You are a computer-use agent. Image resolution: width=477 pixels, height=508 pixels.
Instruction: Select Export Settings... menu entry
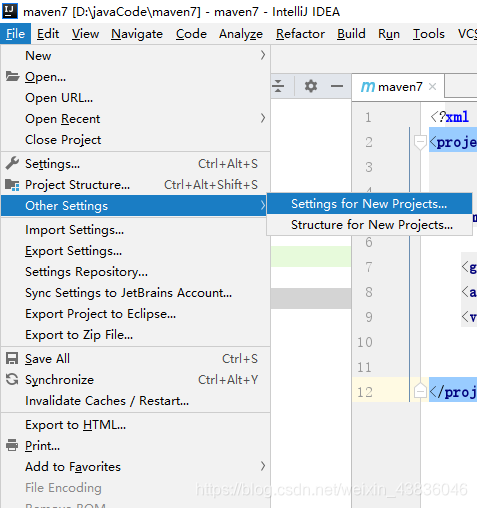click(x=135, y=251)
